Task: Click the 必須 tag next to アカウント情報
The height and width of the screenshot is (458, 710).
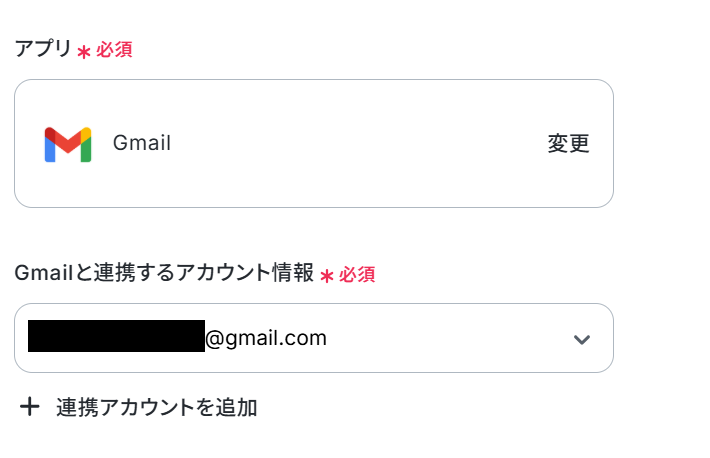Action: pos(357,274)
